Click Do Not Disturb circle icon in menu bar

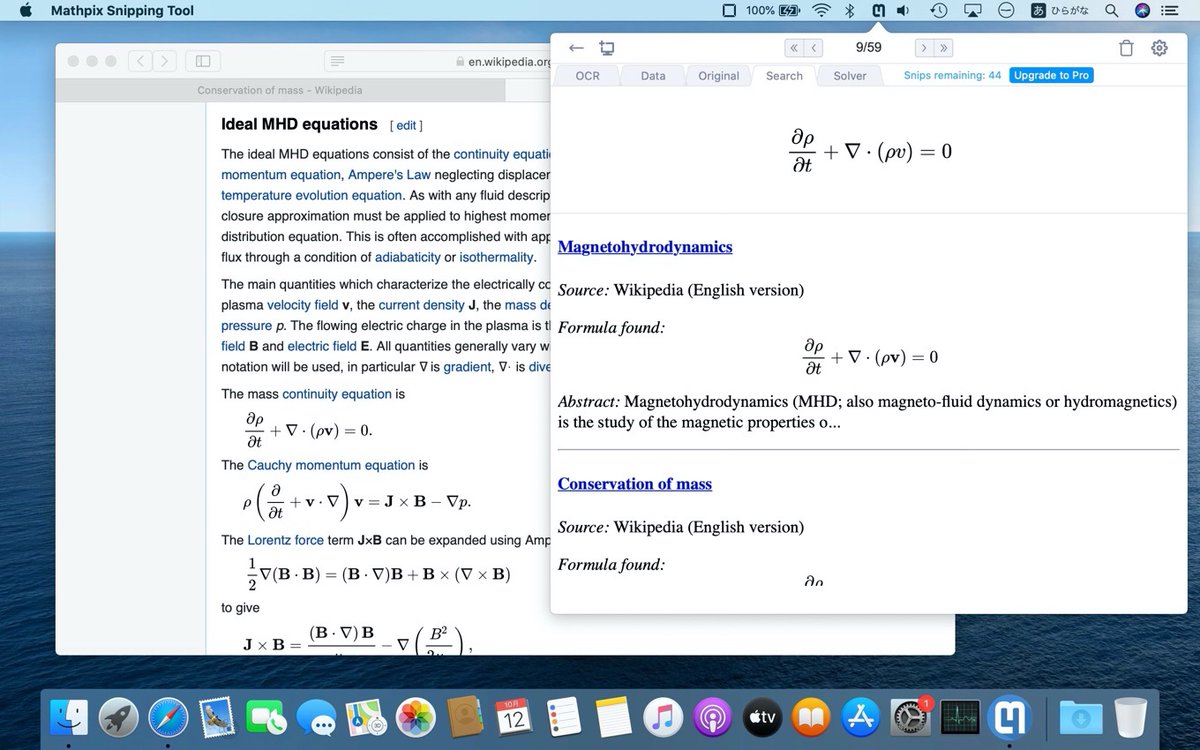tap(1007, 11)
